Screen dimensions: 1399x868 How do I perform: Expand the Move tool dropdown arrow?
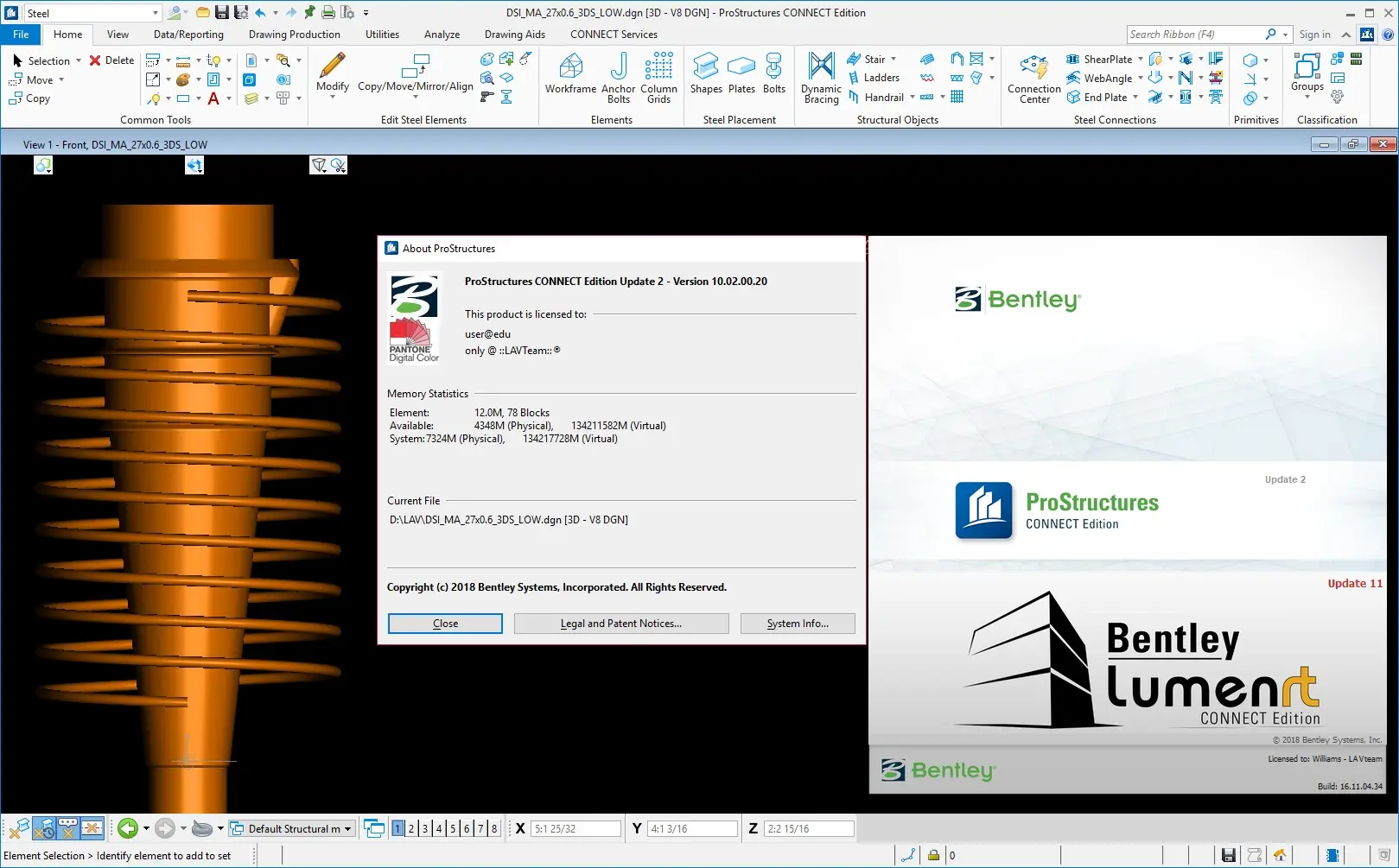(61, 79)
